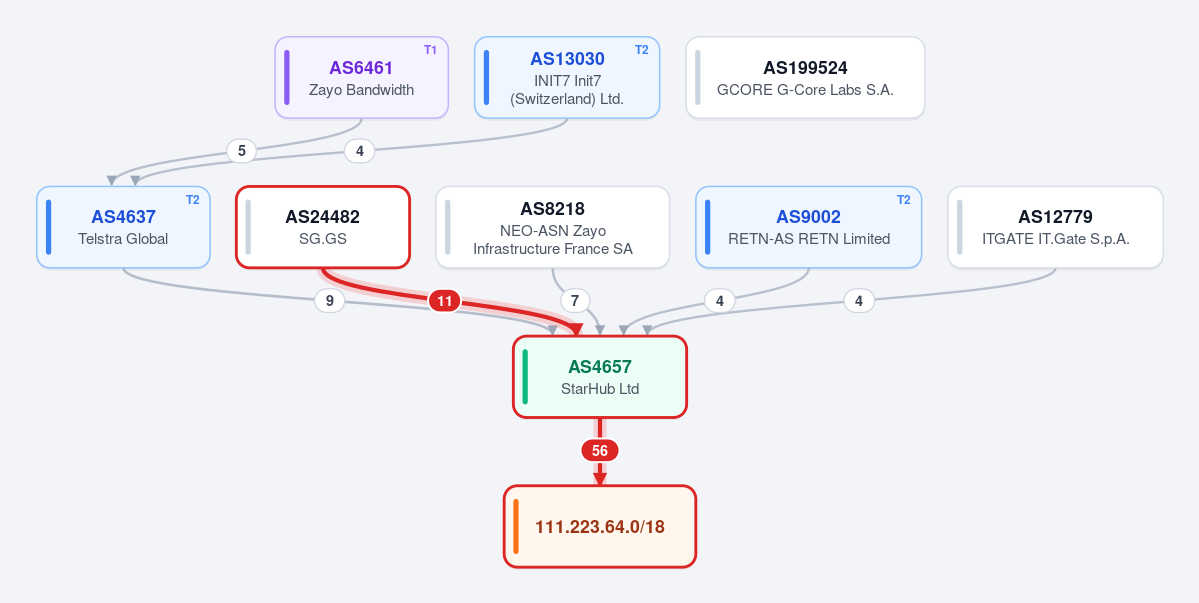This screenshot has width=1199, height=603.
Task: Click the AS13030 INIT7 node
Action: (x=567, y=77)
